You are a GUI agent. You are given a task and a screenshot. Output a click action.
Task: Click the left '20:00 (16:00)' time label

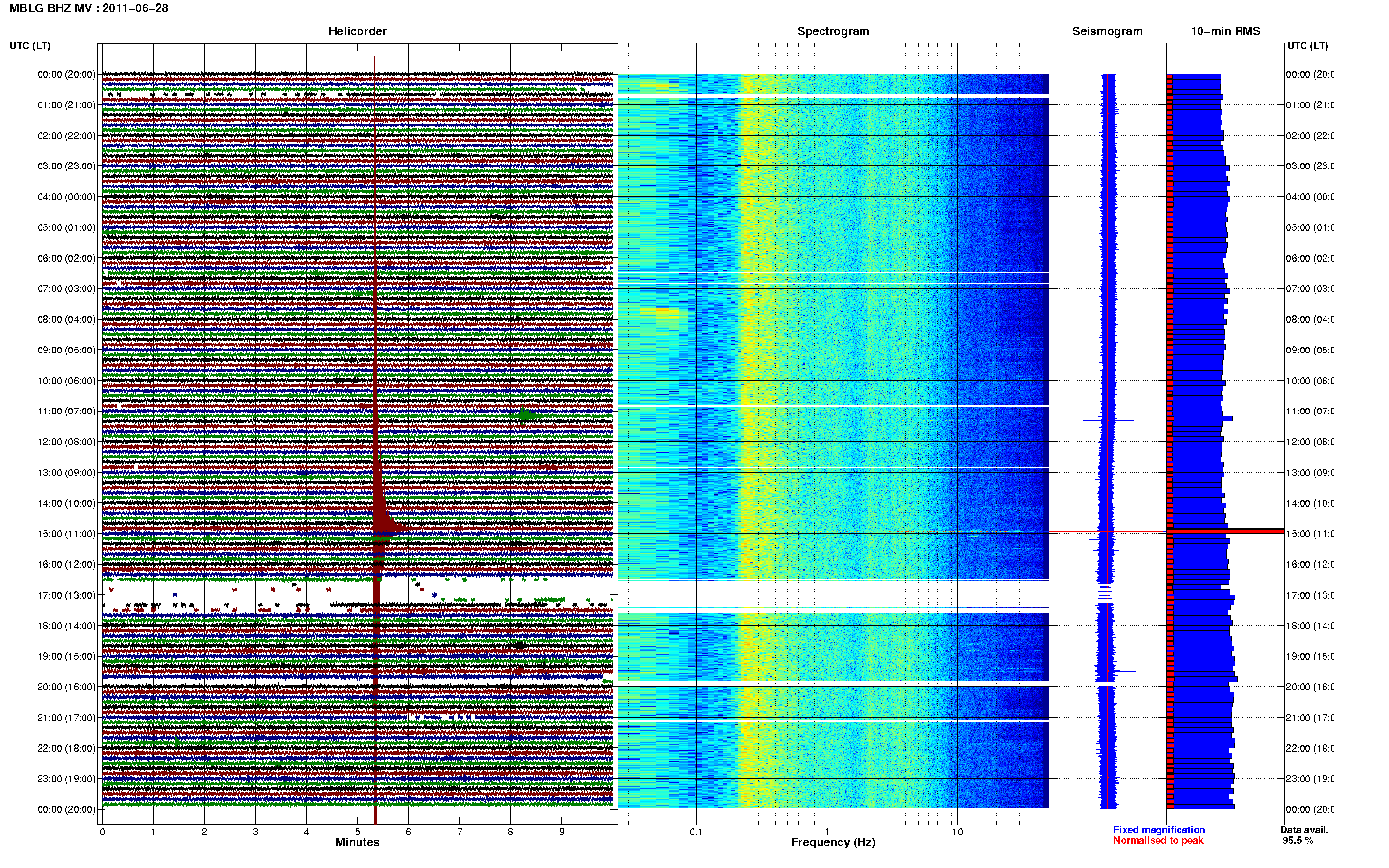66,686
